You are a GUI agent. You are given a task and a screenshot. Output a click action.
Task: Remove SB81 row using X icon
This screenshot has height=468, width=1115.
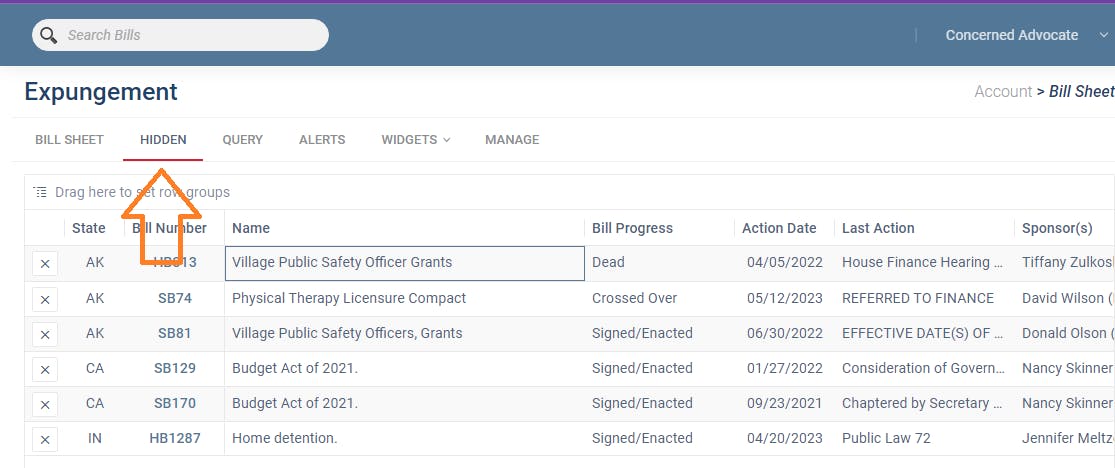[45, 334]
